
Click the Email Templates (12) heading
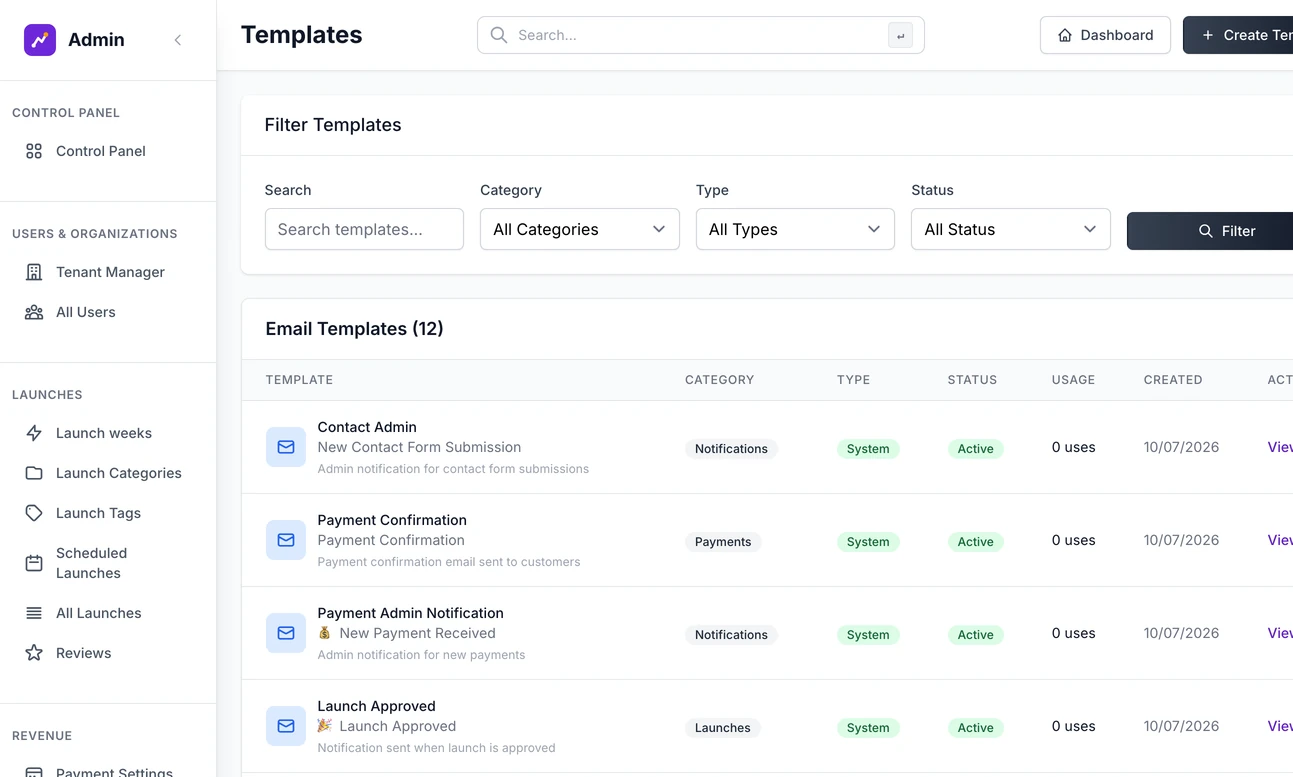(x=355, y=329)
